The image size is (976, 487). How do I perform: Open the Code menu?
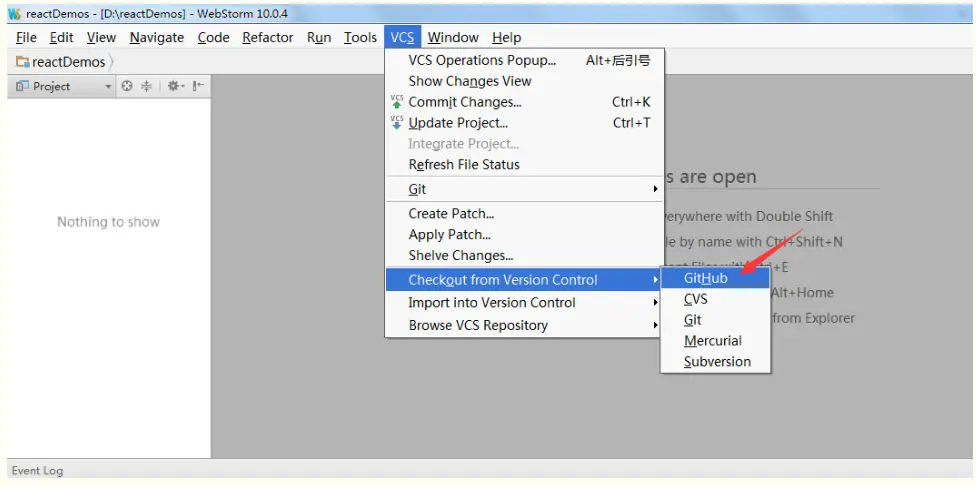tap(214, 37)
